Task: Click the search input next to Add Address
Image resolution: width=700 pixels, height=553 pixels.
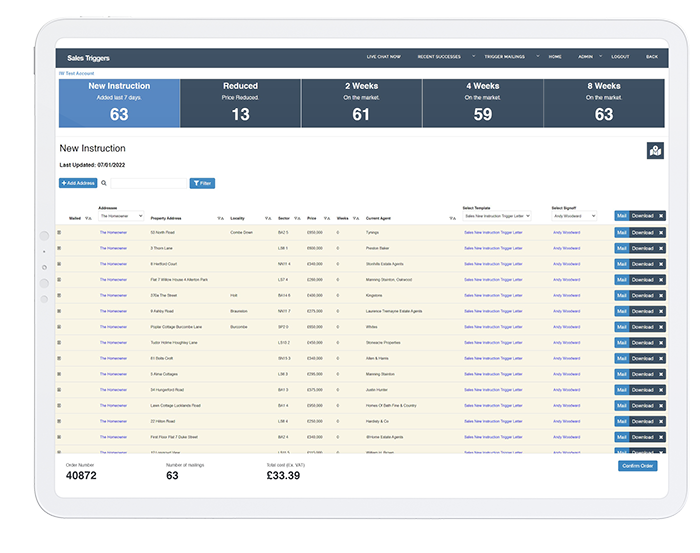Action: click(147, 183)
